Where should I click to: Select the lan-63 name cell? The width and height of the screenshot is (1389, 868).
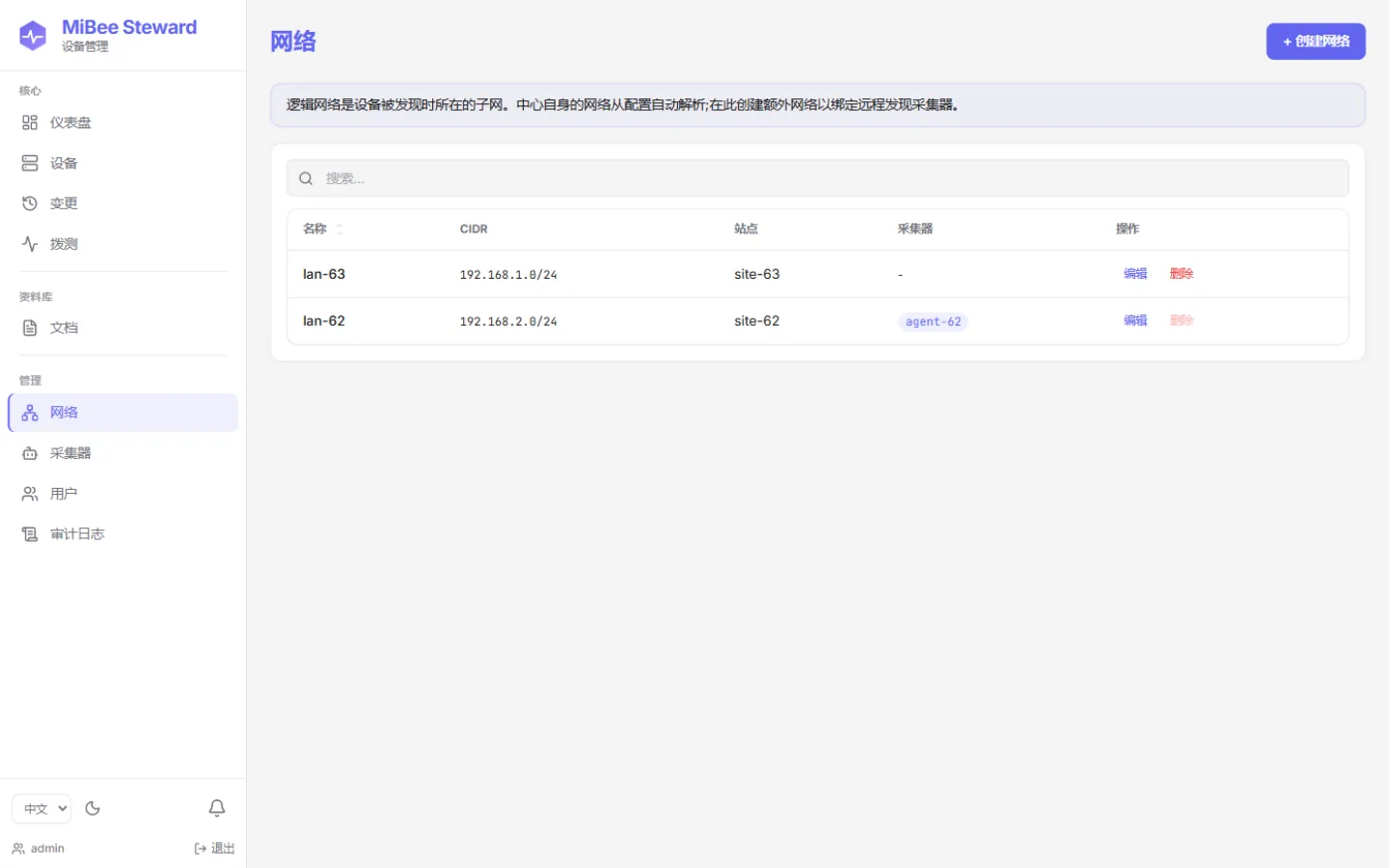324,274
